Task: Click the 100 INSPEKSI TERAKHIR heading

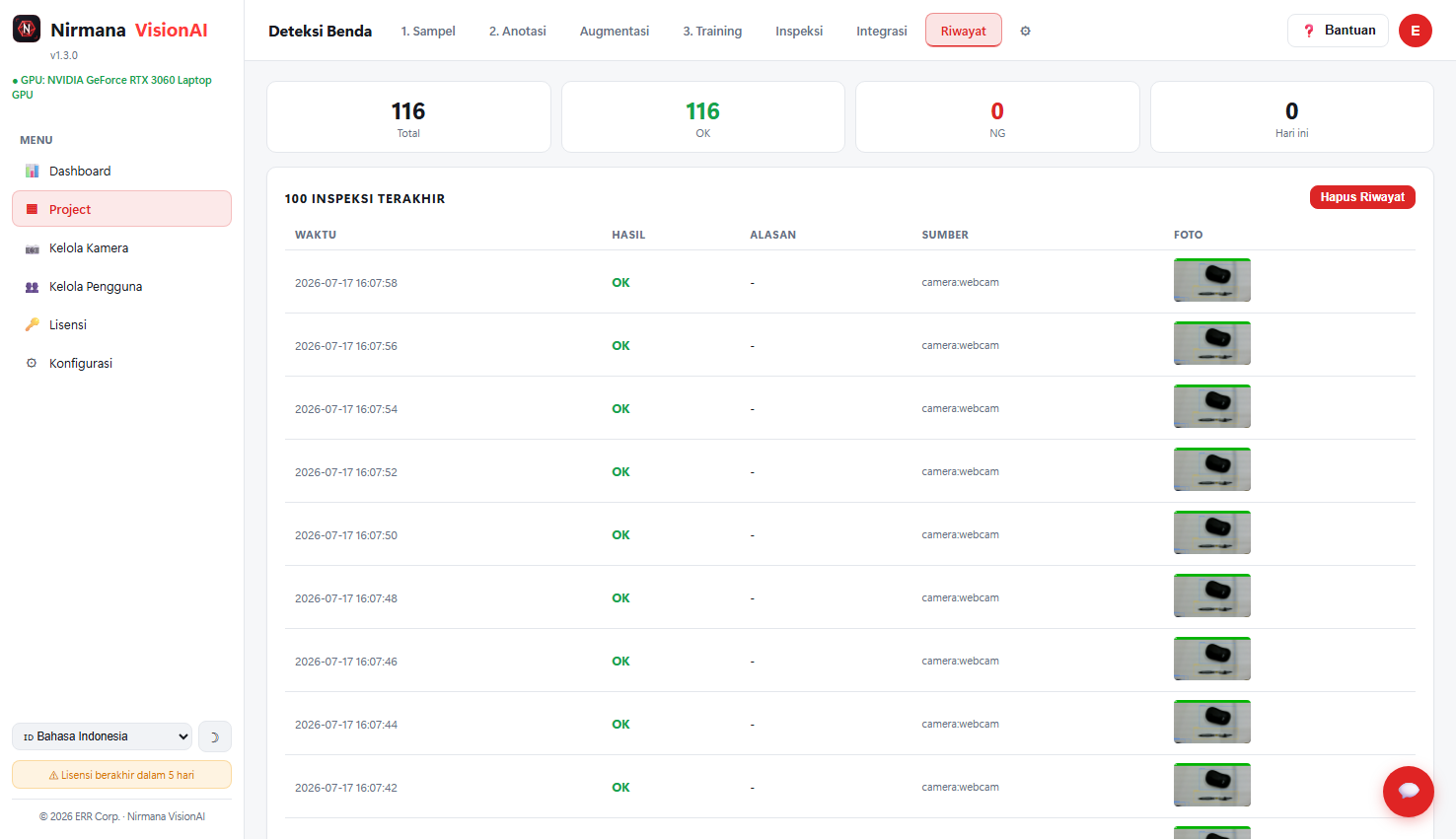Action: 365,198
